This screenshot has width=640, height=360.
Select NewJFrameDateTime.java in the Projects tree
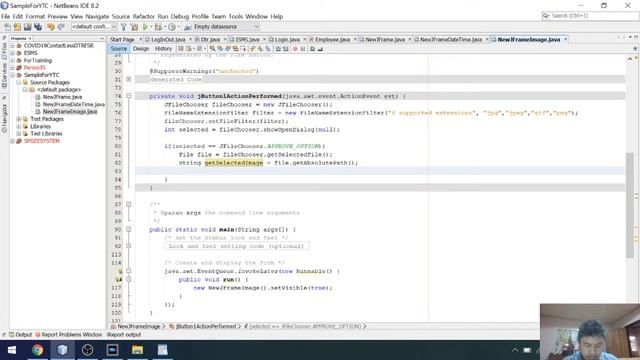73,104
